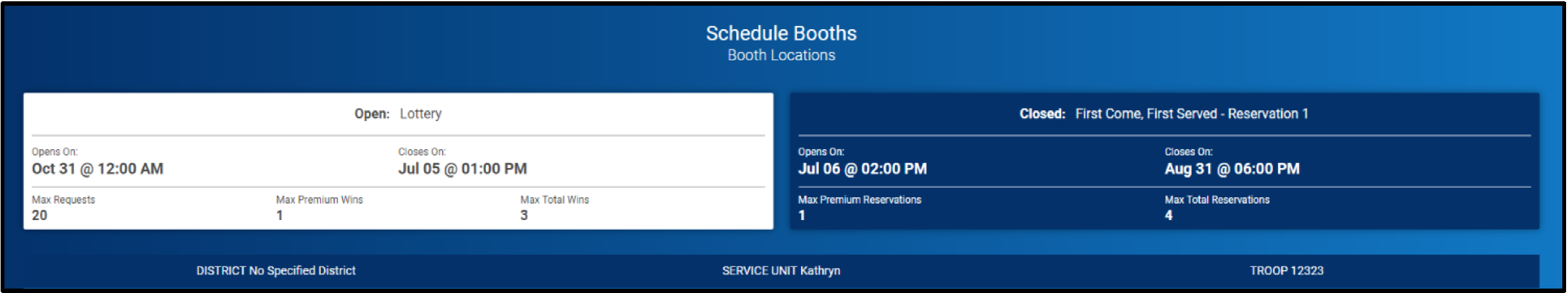
Task: Click TROOP 12323 label
Action: [x=1286, y=271]
